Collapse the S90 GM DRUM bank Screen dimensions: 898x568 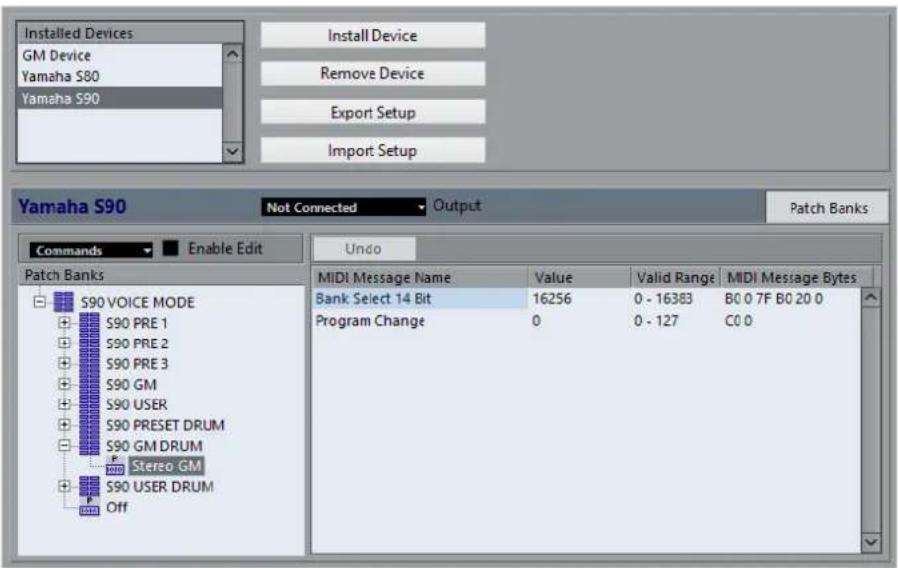click(64, 445)
